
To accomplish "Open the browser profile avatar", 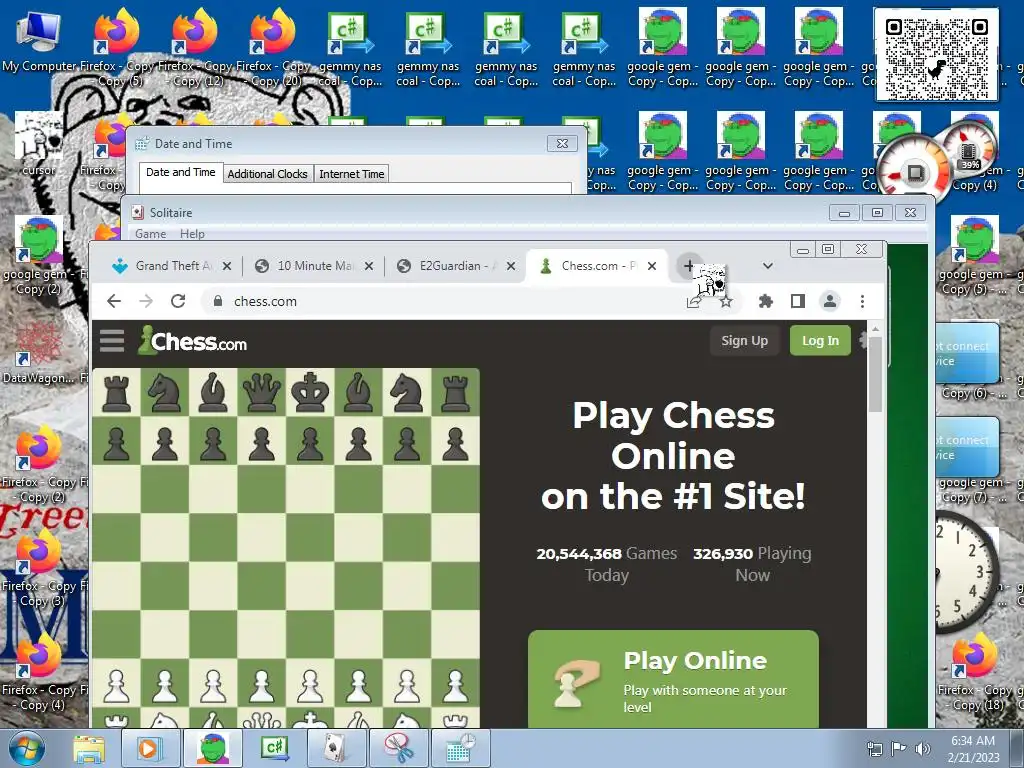I will 829,301.
